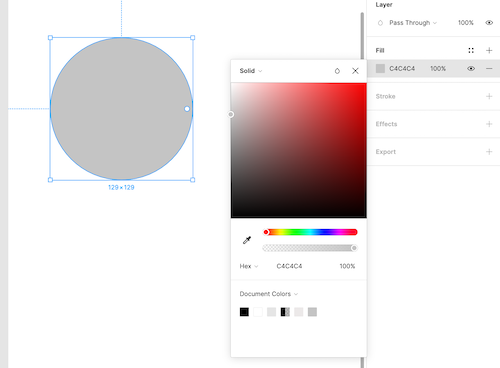
Task: Toggle layer visibility eye icon
Action: point(489,23)
